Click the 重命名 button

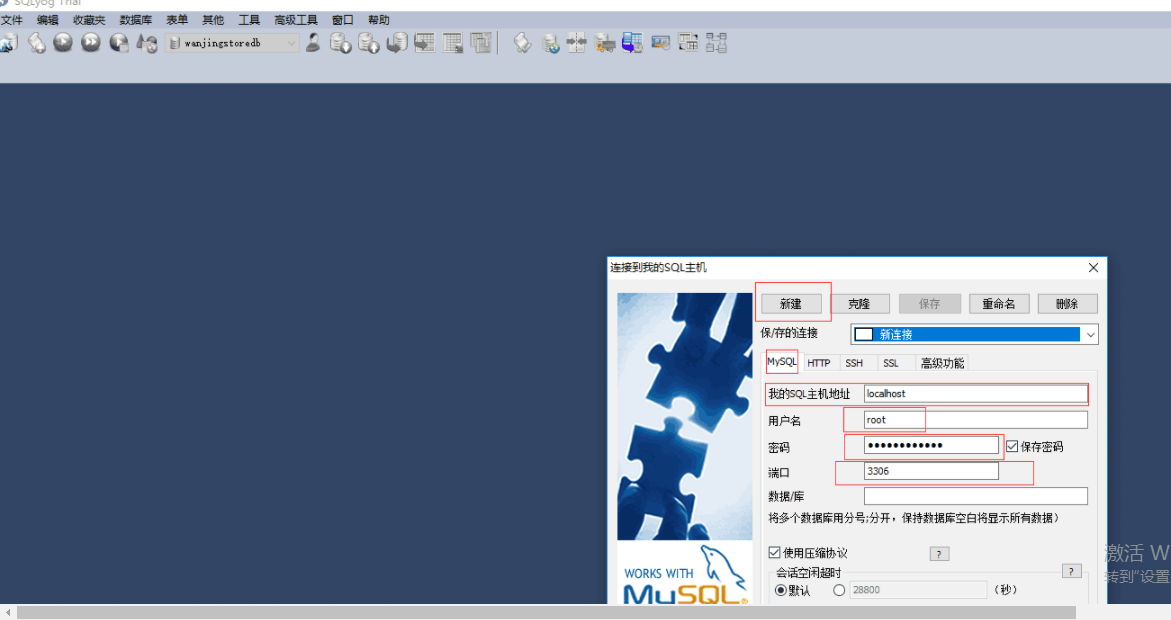pyautogui.click(x=998, y=304)
